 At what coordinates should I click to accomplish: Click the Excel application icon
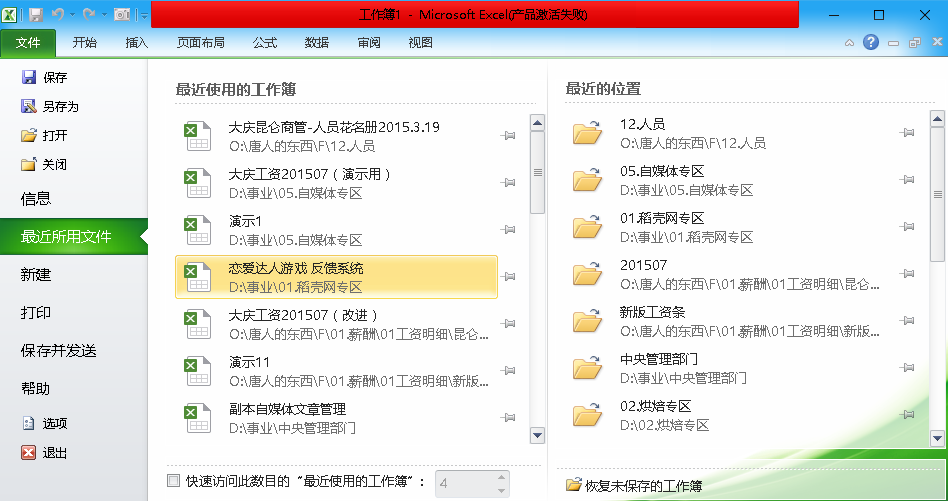[9, 14]
